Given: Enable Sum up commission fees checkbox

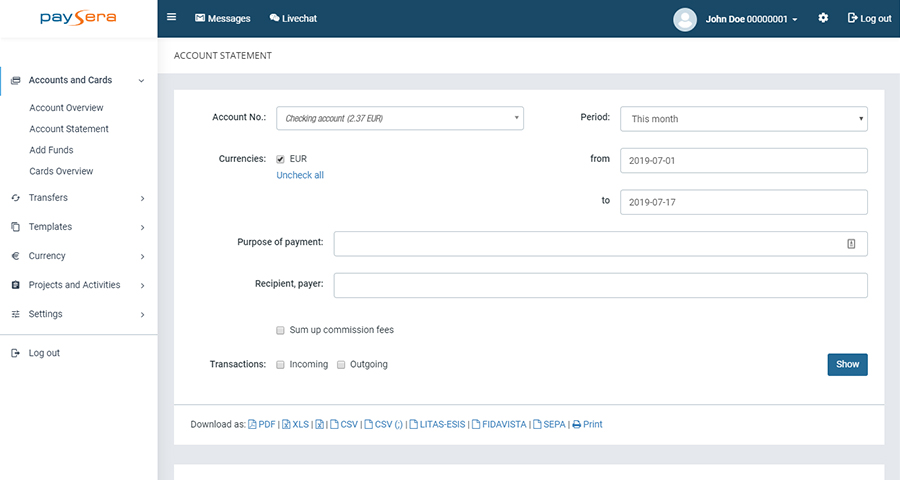Looking at the screenshot, I should pos(281,330).
